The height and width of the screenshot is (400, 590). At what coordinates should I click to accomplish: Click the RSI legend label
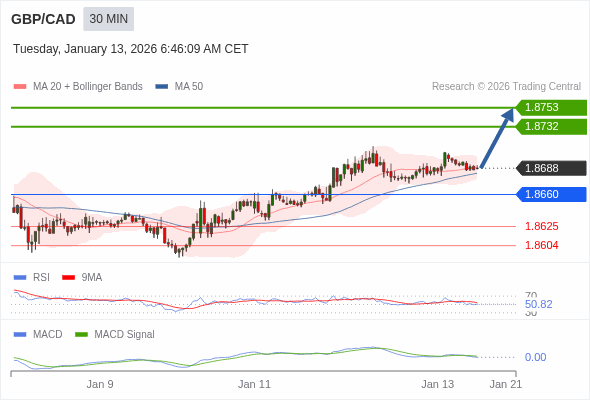(x=41, y=278)
